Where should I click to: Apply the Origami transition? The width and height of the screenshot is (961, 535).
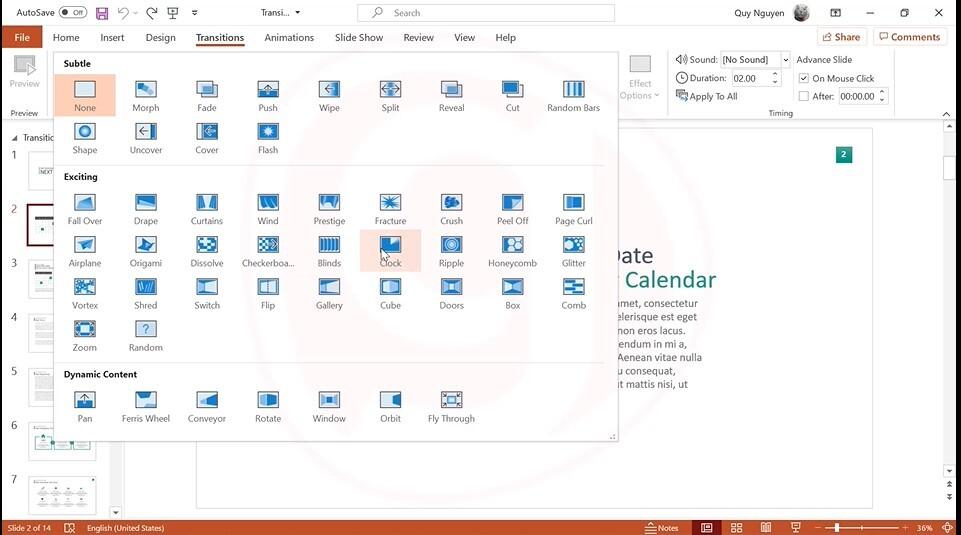coord(146,251)
